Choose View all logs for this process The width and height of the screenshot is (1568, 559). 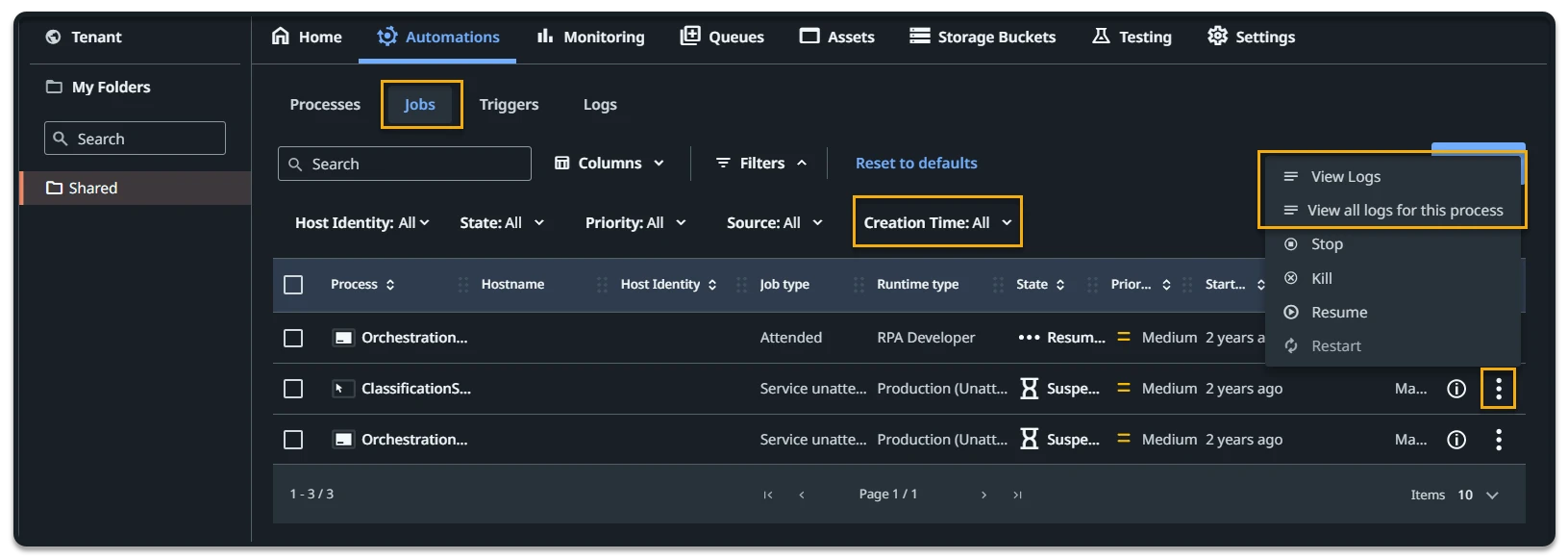tap(1391, 210)
